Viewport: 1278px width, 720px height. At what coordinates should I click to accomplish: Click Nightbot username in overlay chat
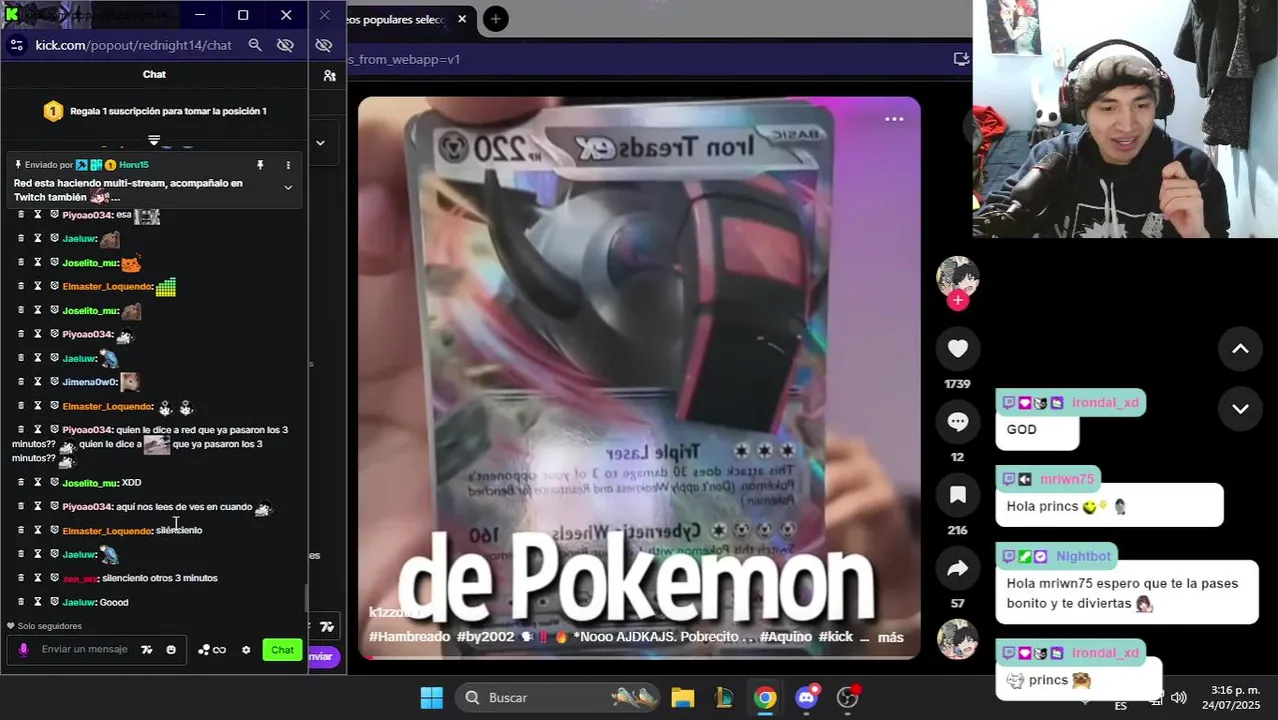[1083, 556]
